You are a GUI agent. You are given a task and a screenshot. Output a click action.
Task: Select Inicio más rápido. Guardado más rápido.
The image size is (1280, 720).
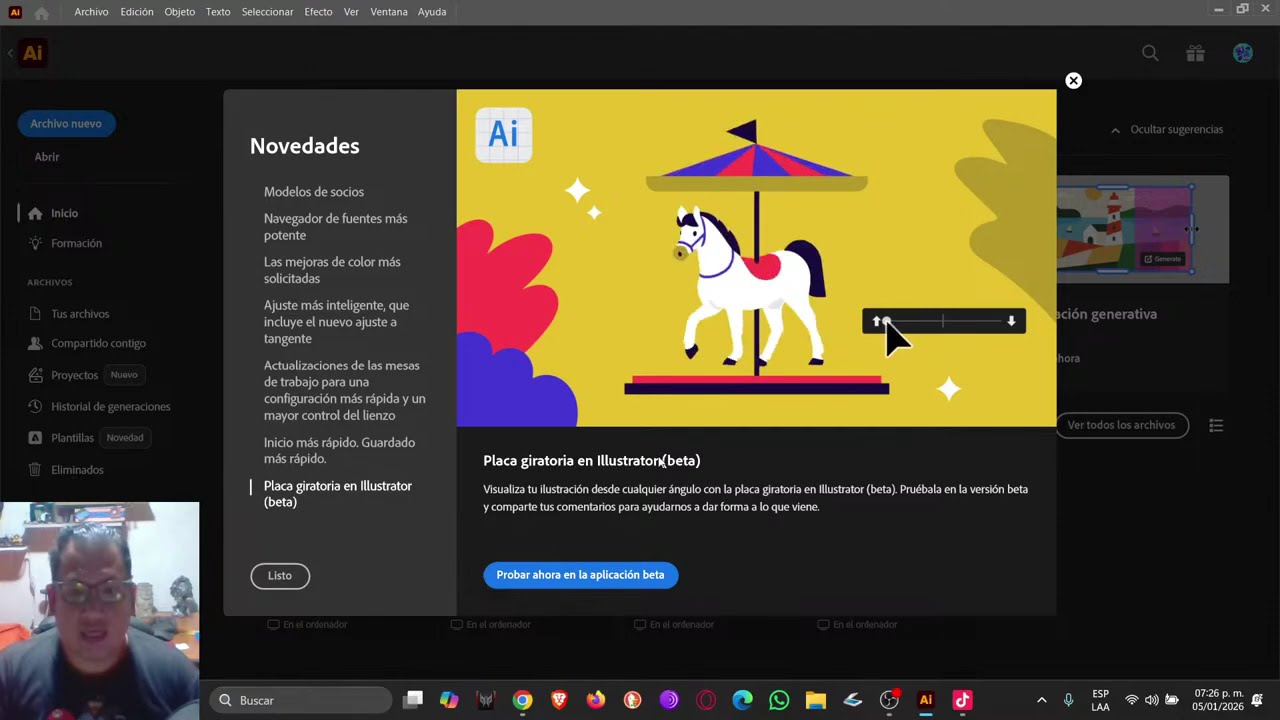pos(340,450)
